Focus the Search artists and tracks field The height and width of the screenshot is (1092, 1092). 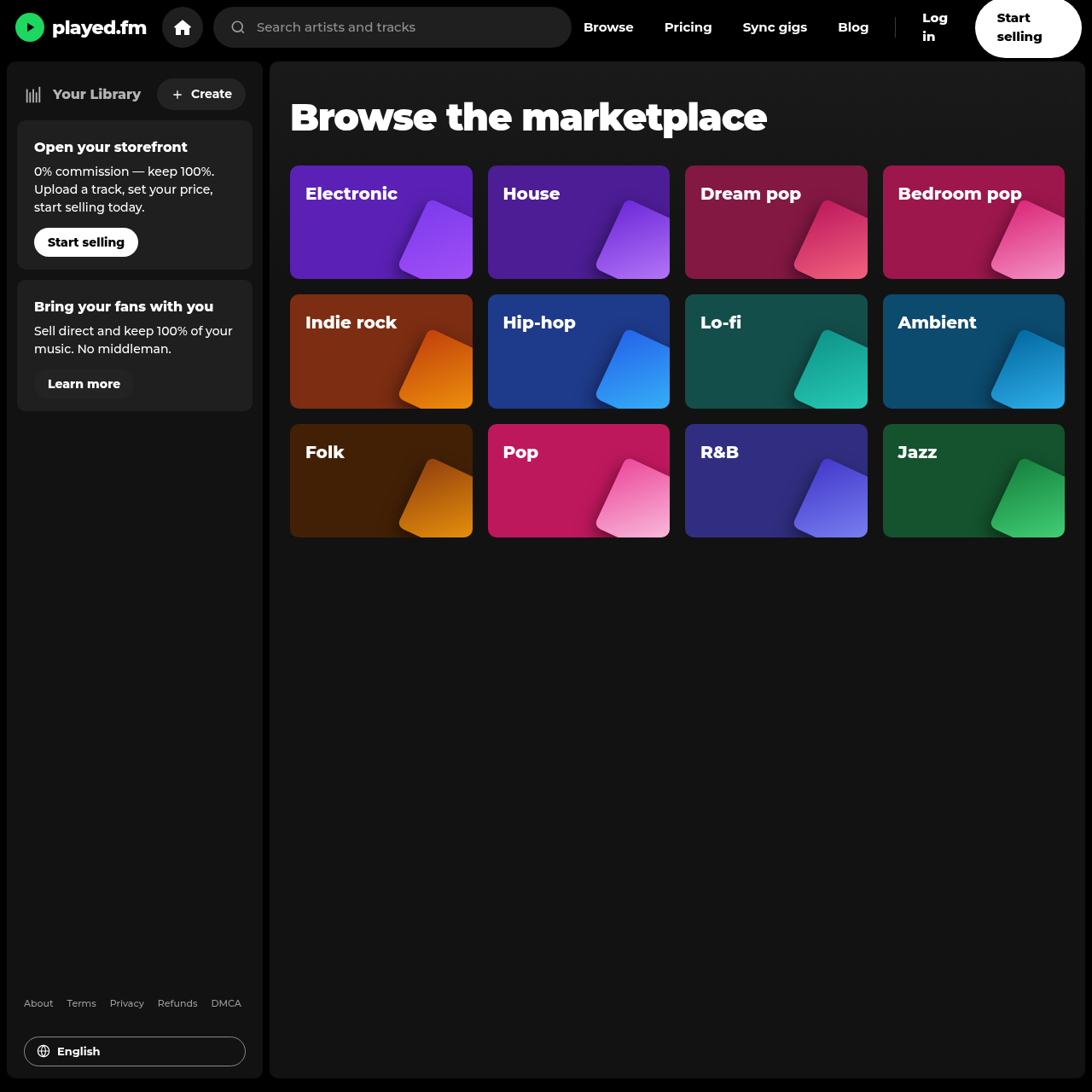392,27
